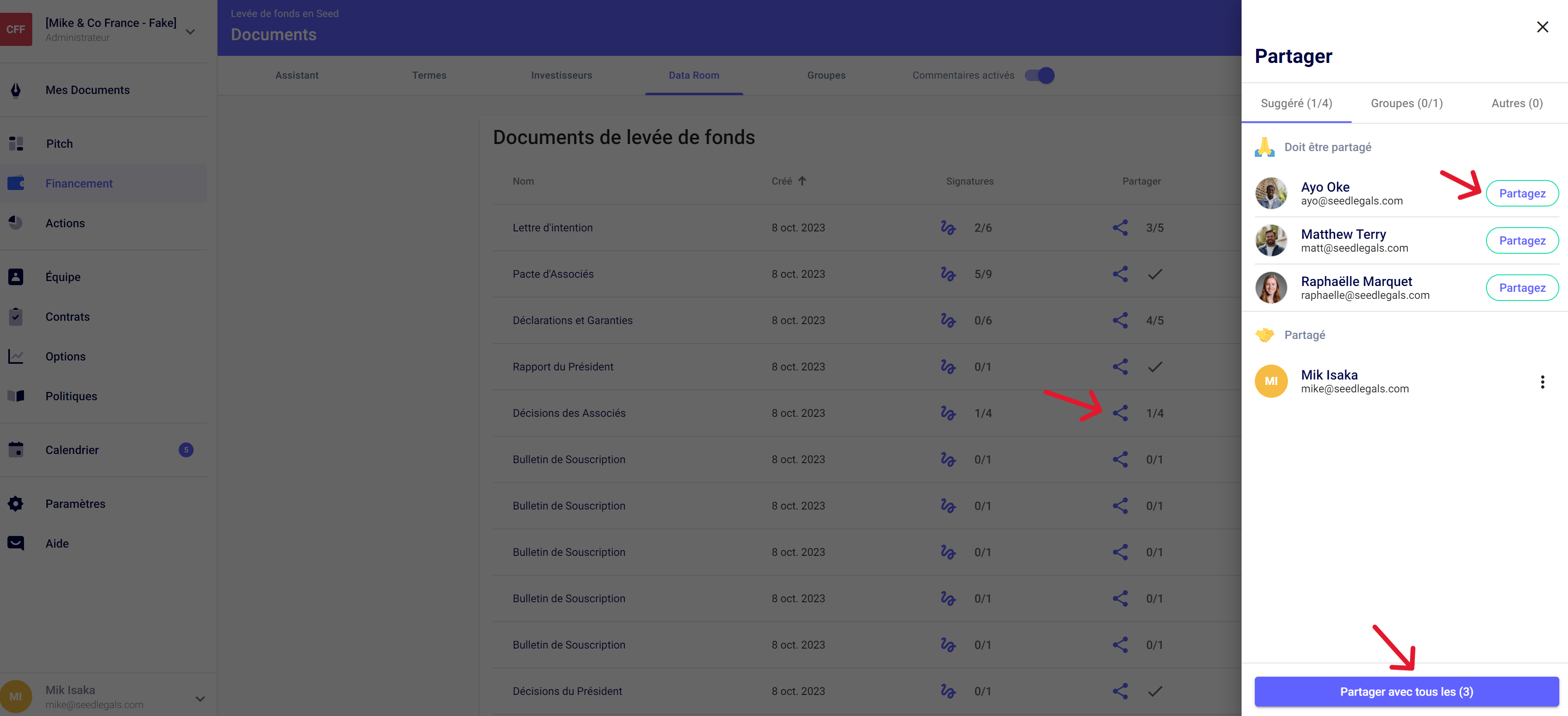The height and width of the screenshot is (716, 1568).
Task: Open the Investisseurs tab
Action: [x=561, y=75]
